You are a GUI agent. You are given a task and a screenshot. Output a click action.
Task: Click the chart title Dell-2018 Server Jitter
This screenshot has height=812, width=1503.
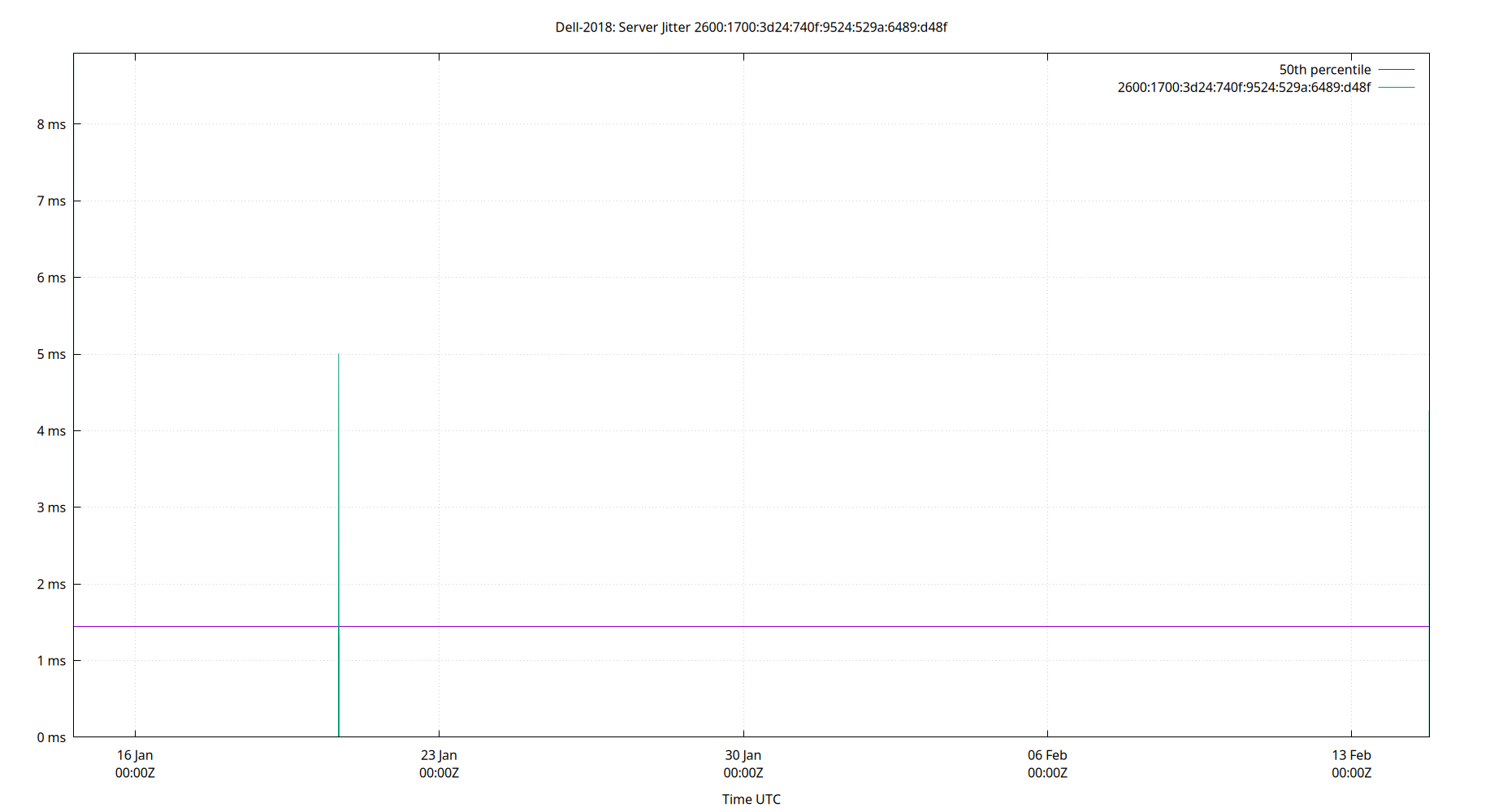751,27
